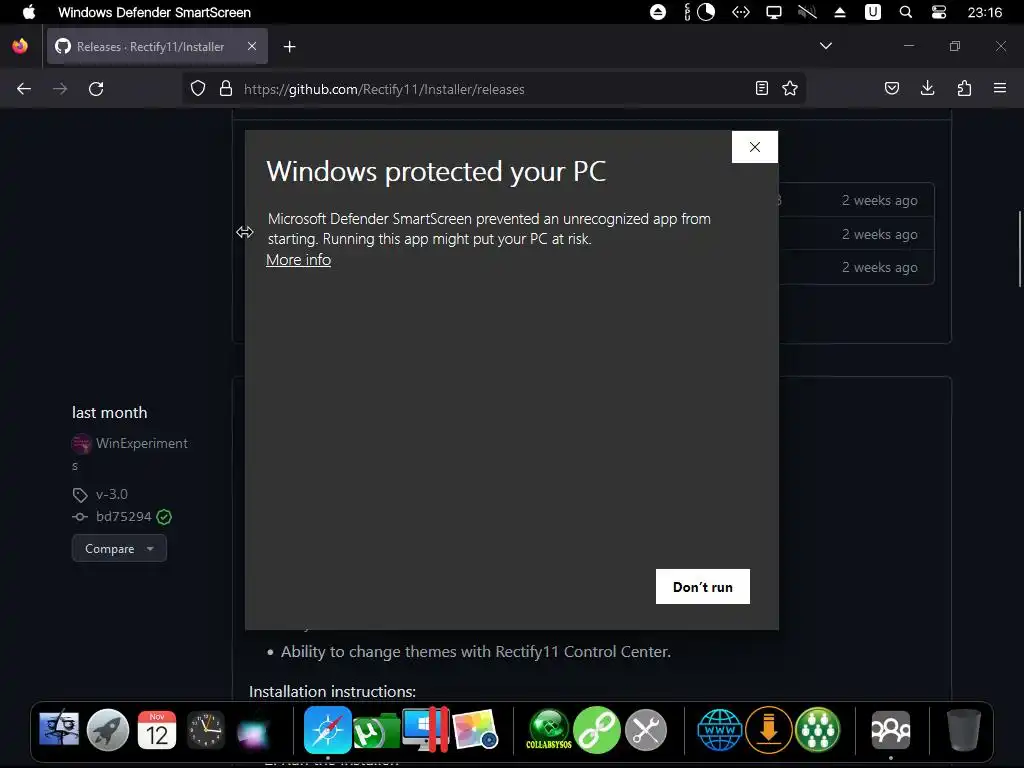Open the display icon in the menu bar
The image size is (1024, 768).
click(x=774, y=12)
